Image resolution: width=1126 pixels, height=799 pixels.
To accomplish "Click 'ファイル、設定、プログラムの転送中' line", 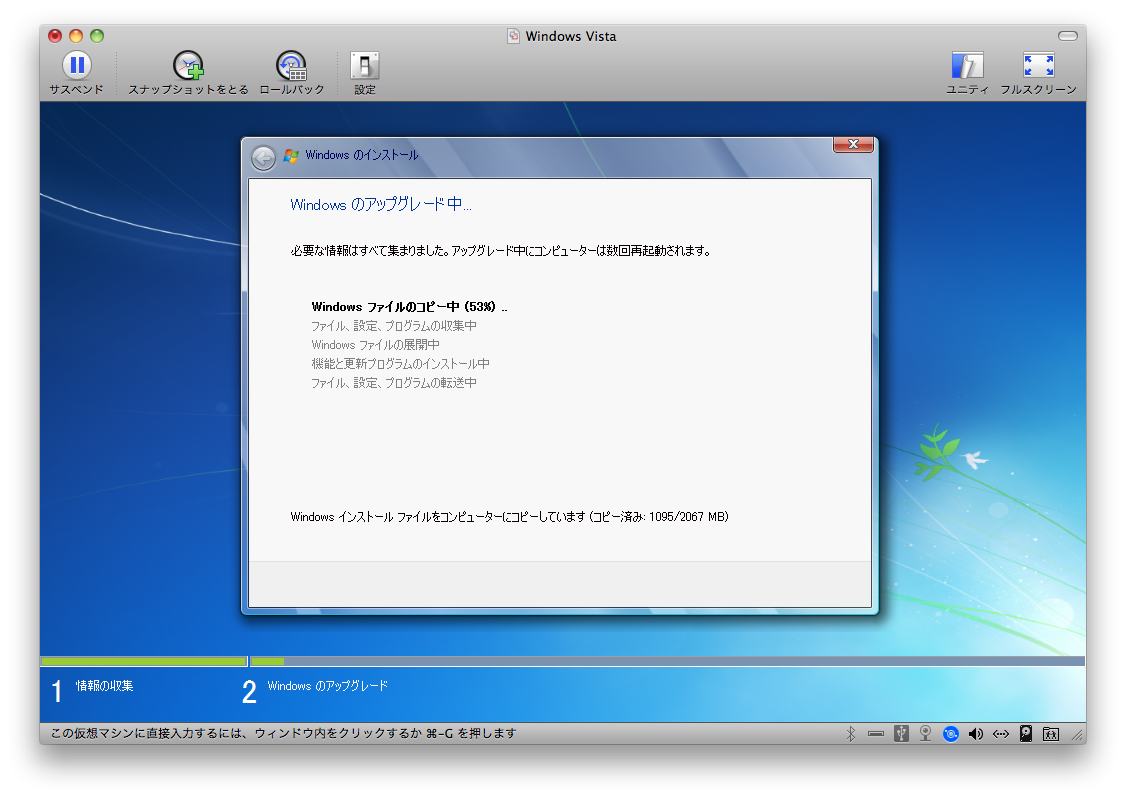I will (394, 383).
